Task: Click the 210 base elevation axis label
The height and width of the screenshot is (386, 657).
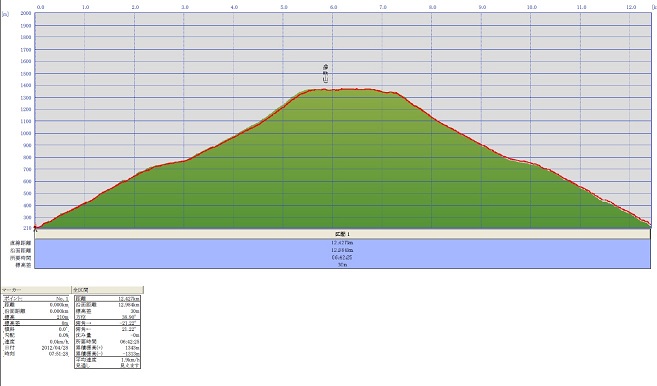Action: (x=26, y=228)
